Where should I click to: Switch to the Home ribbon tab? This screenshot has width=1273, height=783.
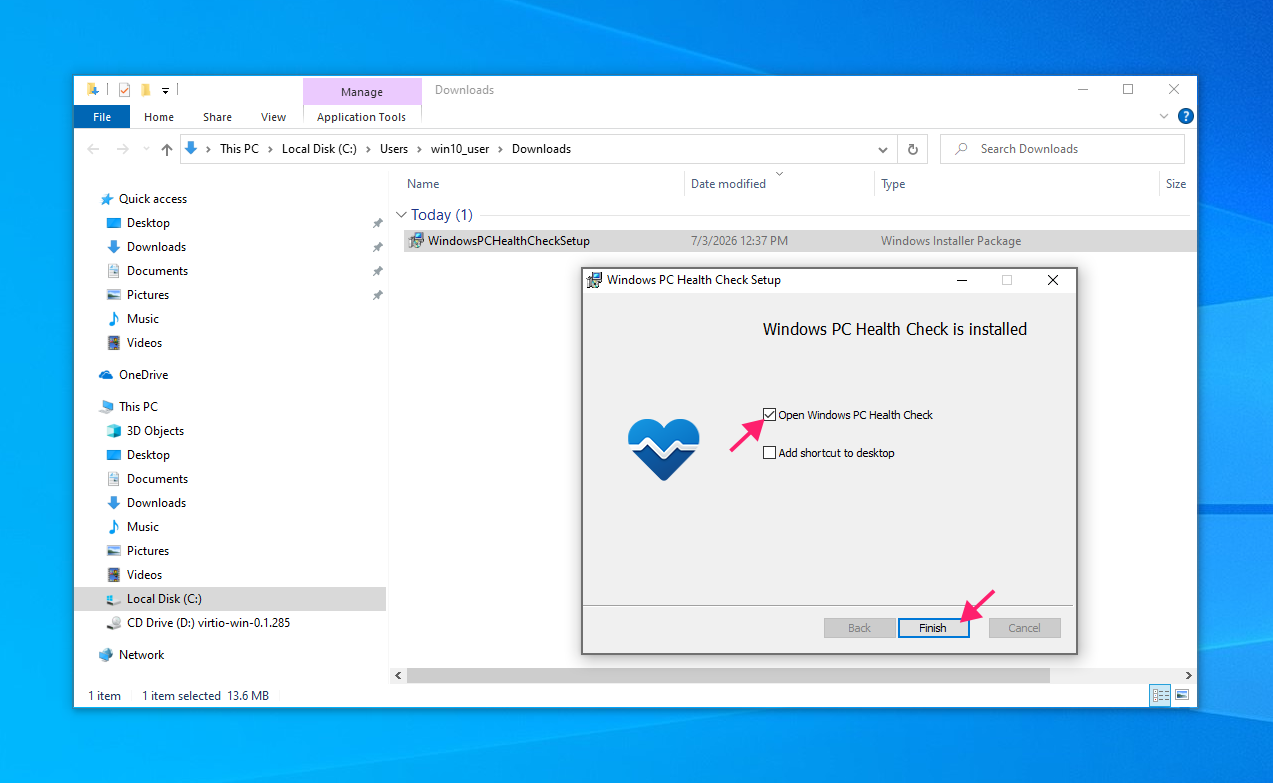(x=159, y=117)
